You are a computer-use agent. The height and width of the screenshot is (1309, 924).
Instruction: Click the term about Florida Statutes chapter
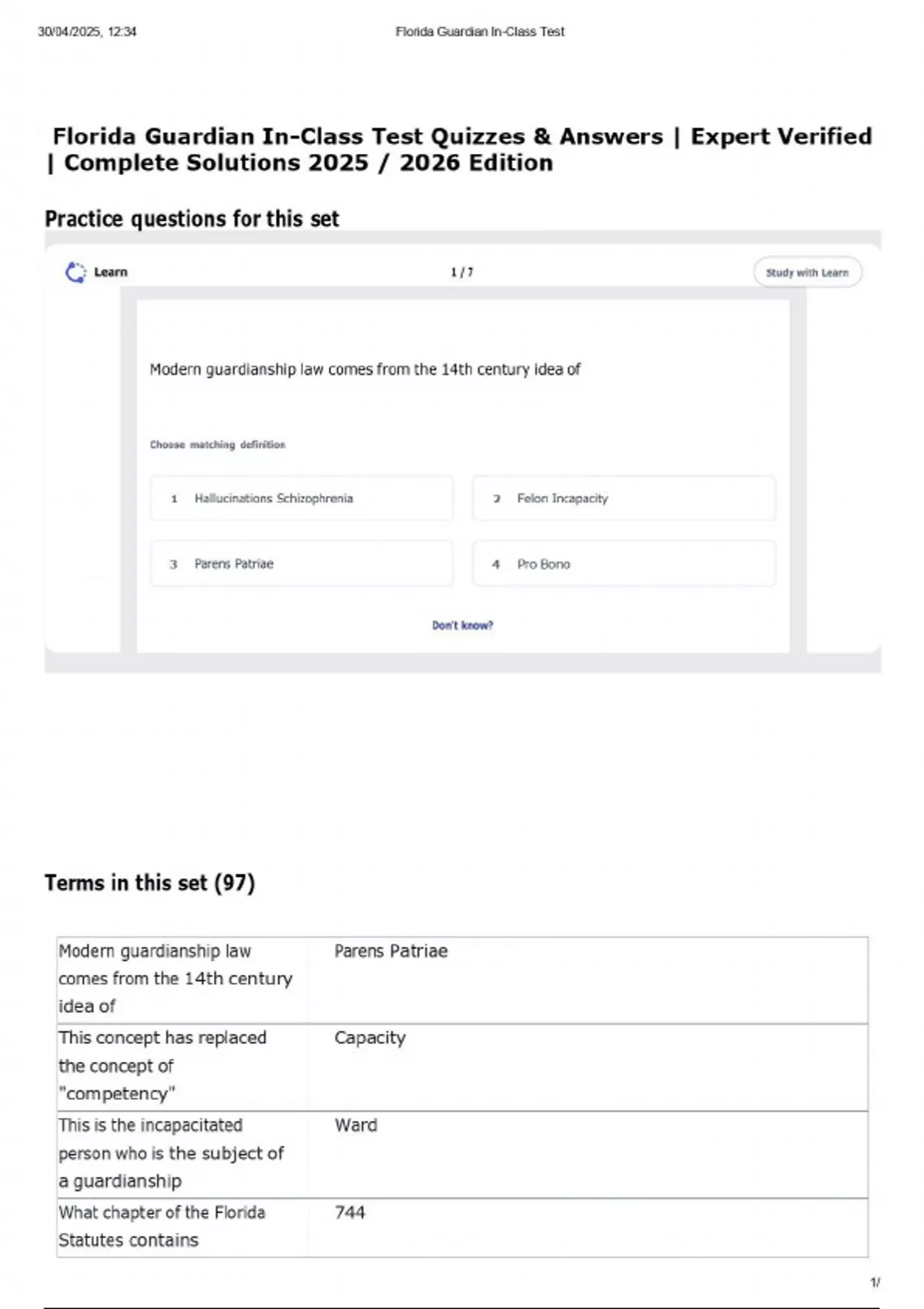tap(162, 1226)
